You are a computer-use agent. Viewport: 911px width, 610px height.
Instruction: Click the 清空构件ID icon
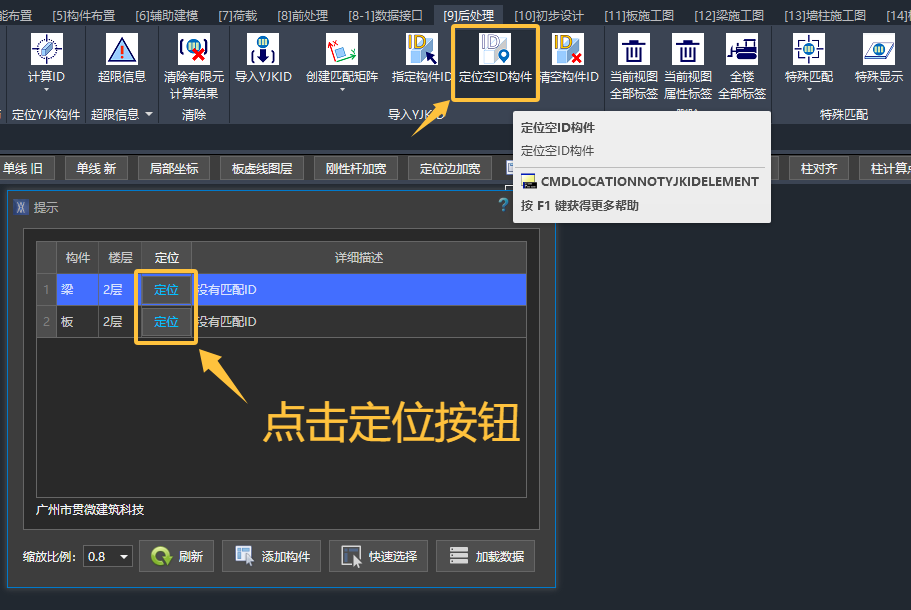[x=568, y=49]
